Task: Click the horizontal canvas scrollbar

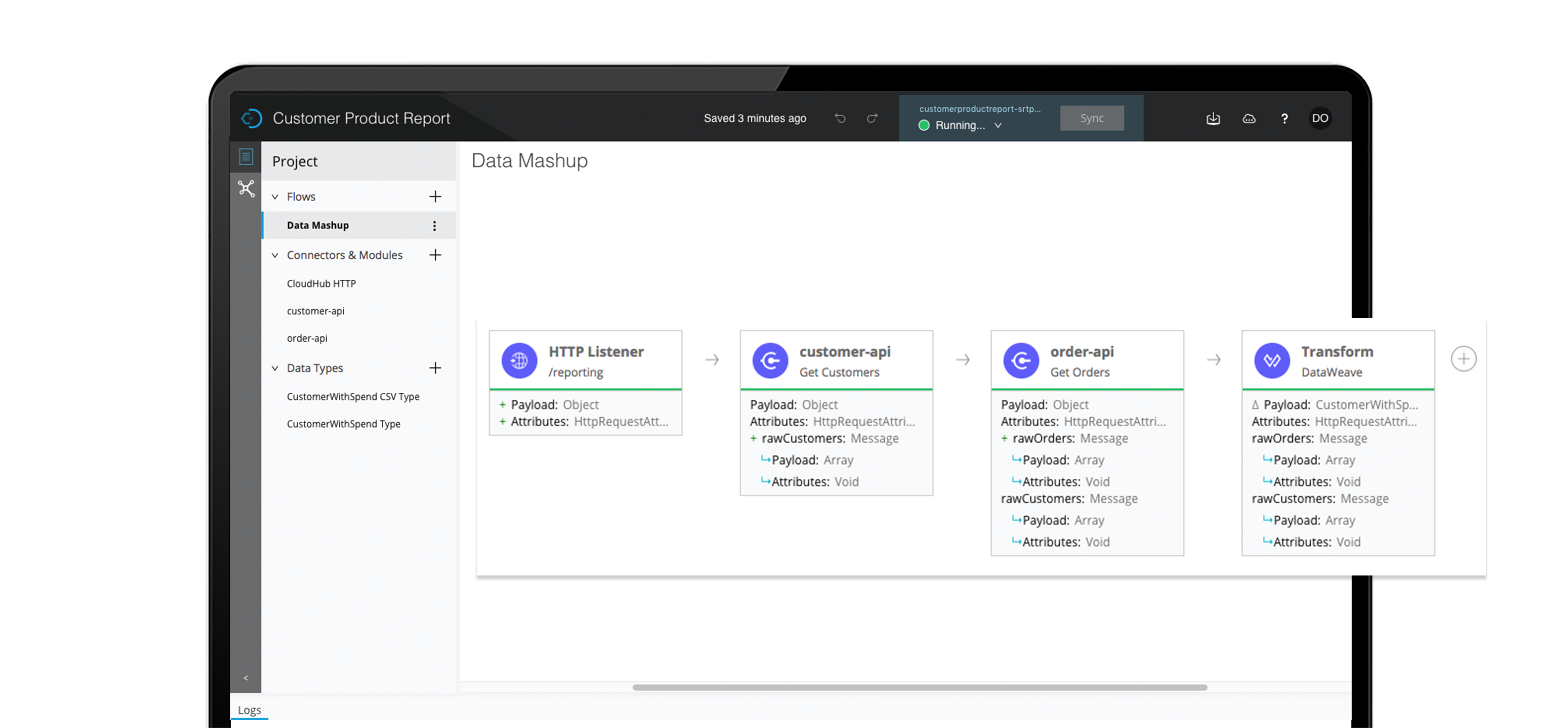Action: [x=919, y=687]
